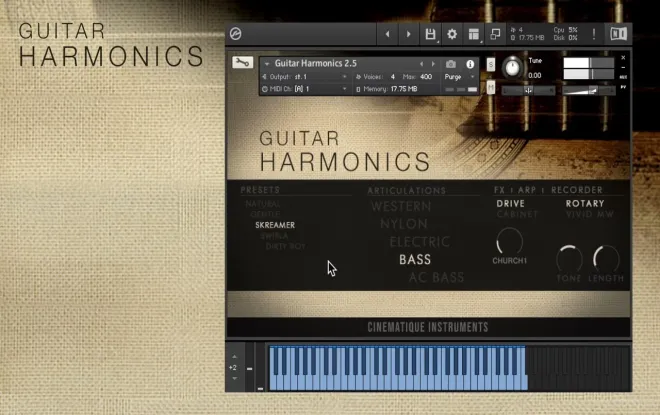Select next preset arrow beside Guitar Harmonics 2.5
The image size is (660, 415).
[433, 64]
